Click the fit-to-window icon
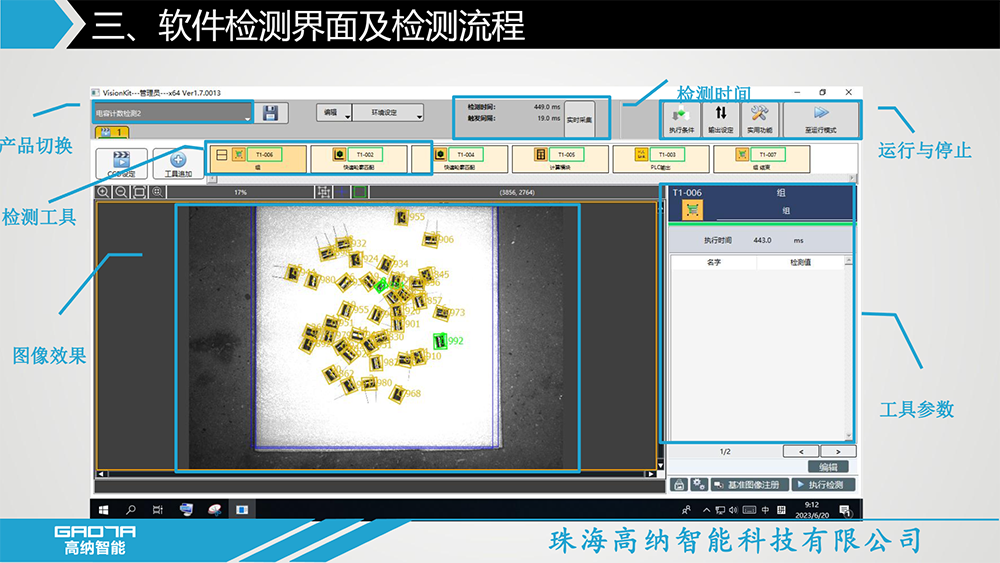The image size is (1000, 563). [x=139, y=192]
